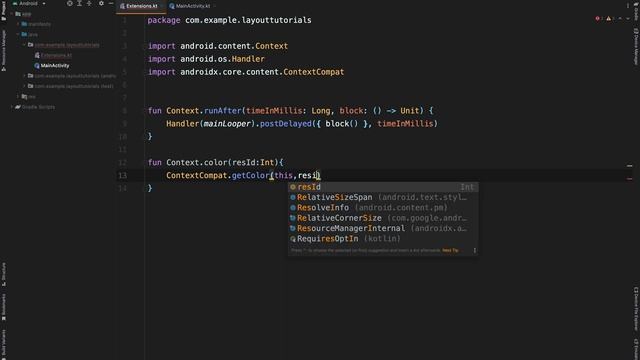Collapse the com.example.layouttutorials package

(x=24, y=45)
